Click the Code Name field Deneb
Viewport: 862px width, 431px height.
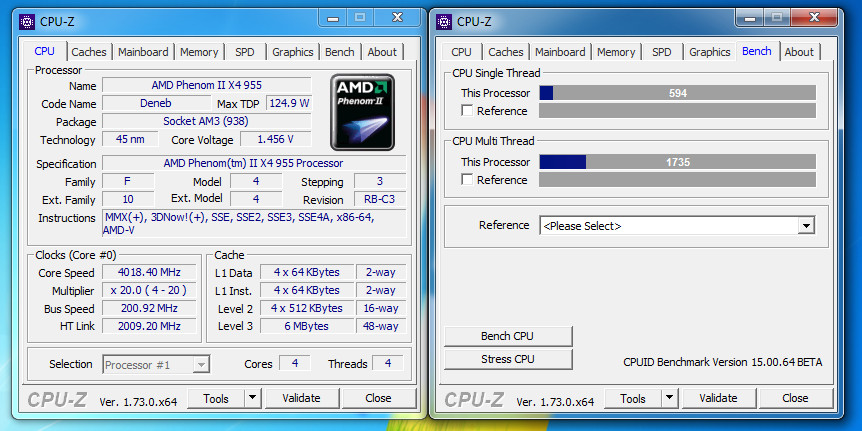point(156,103)
